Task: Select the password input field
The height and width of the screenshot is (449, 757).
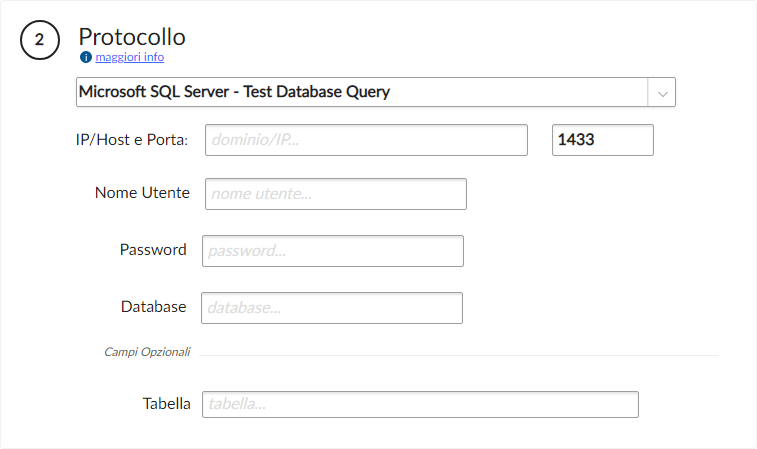Action: 332,251
